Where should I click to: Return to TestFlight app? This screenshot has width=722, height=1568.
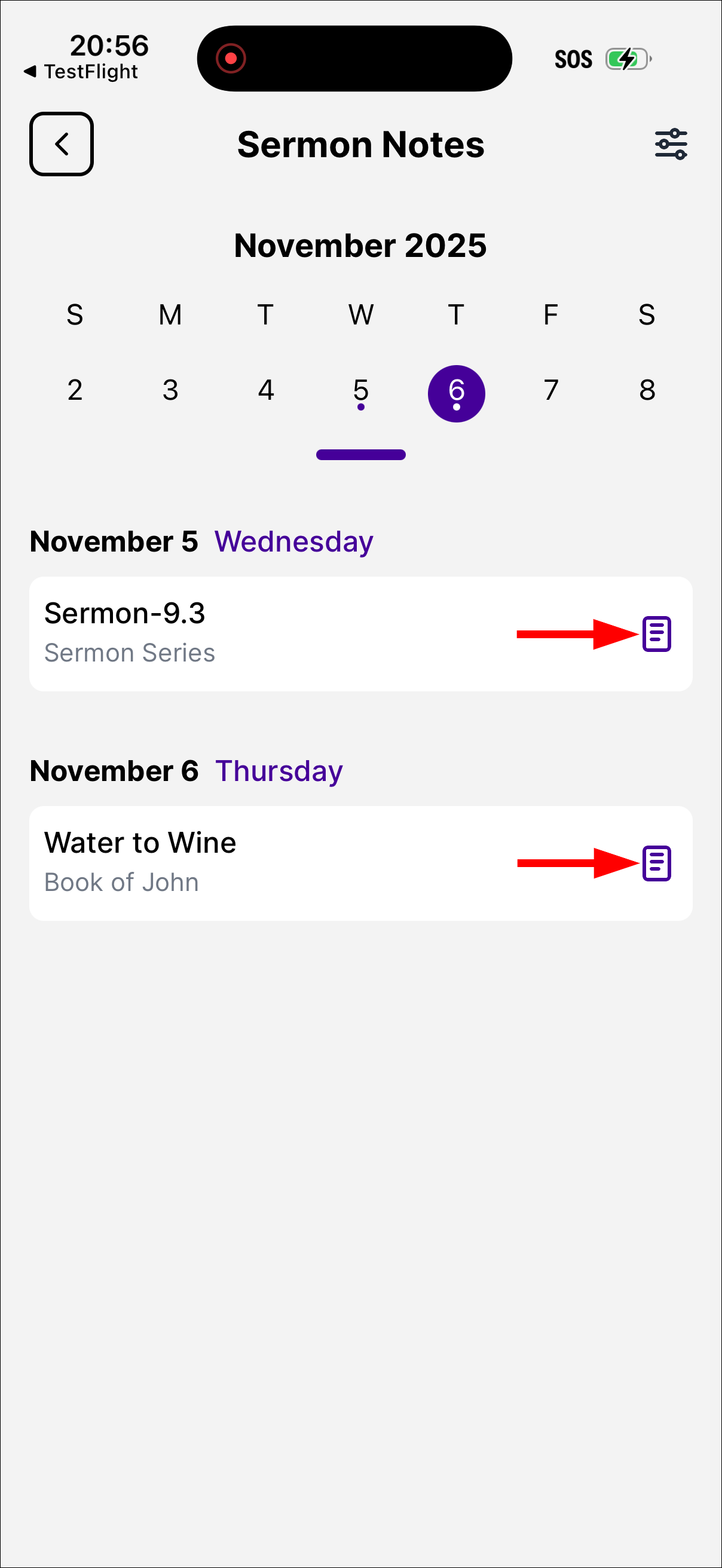point(81,72)
